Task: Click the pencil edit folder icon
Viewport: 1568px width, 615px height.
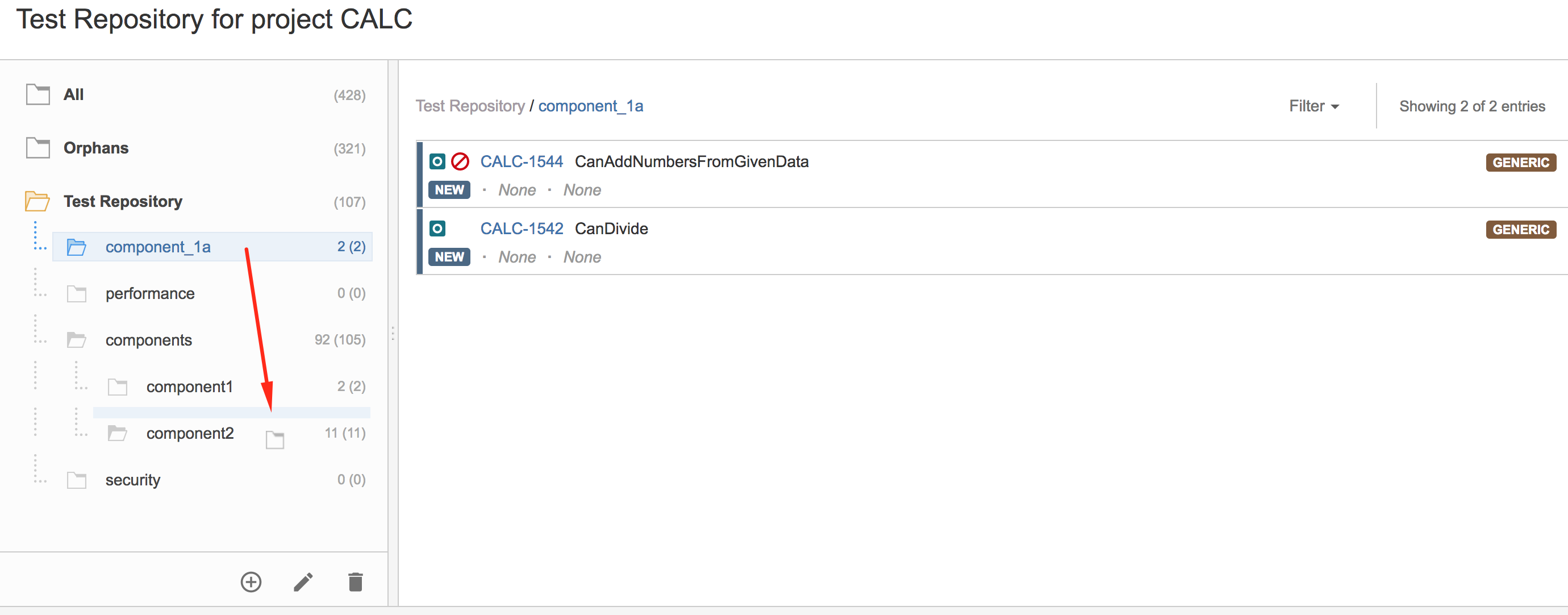Action: tap(303, 581)
